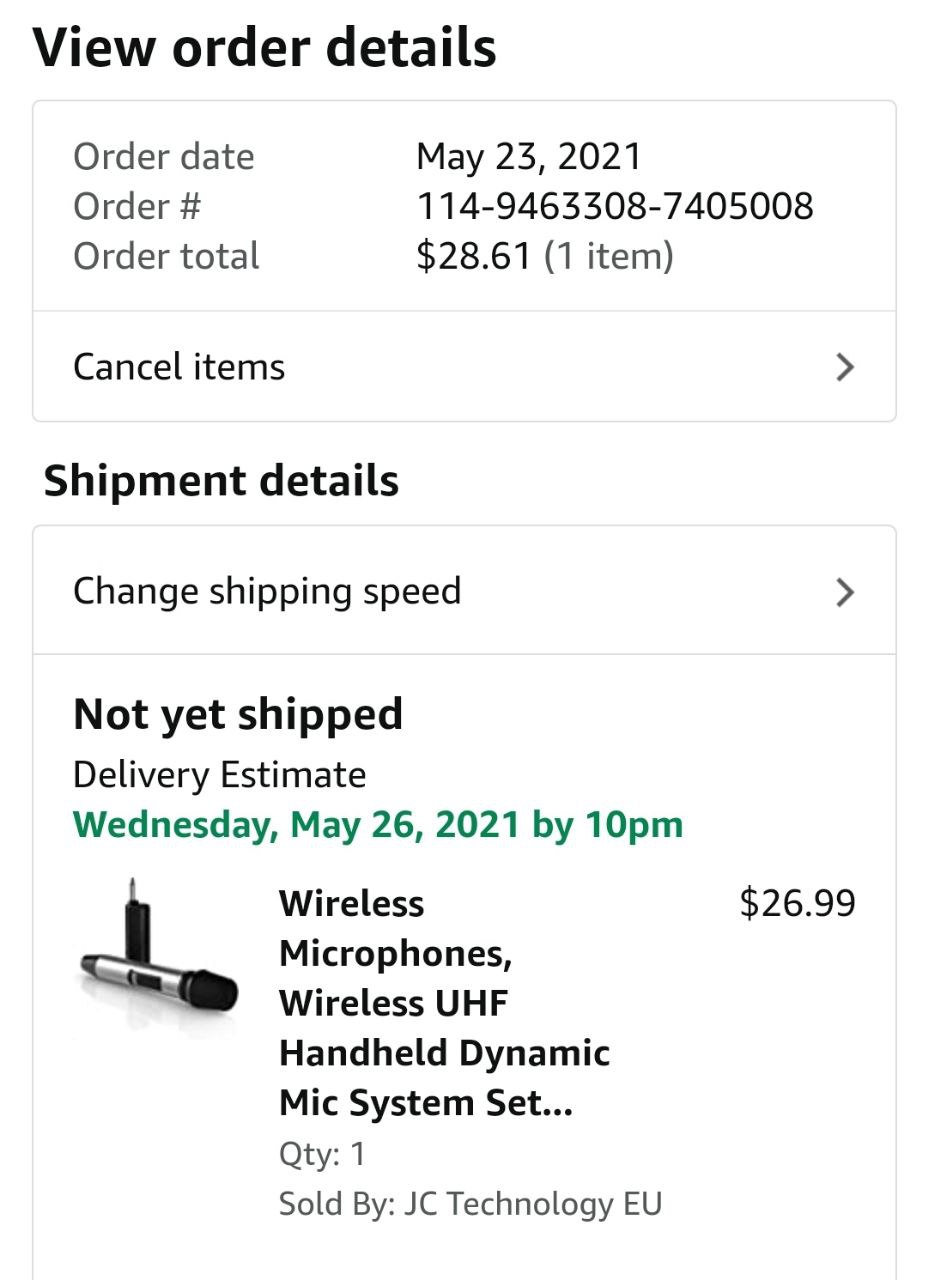927x1280 pixels.
Task: Click the (1 item) count text
Action: pyautogui.click(x=609, y=257)
